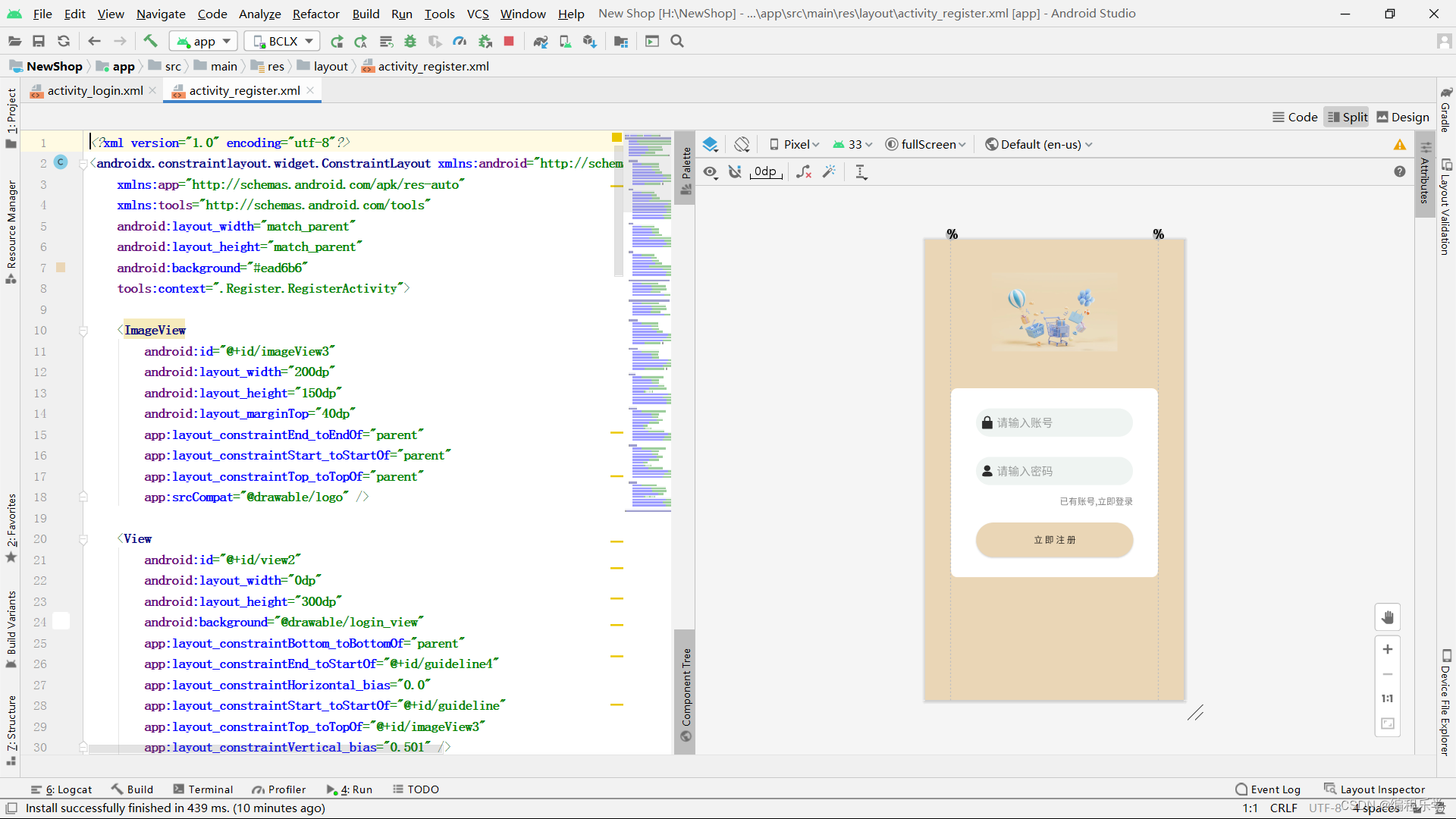Open the Terminal tool window

click(202, 789)
